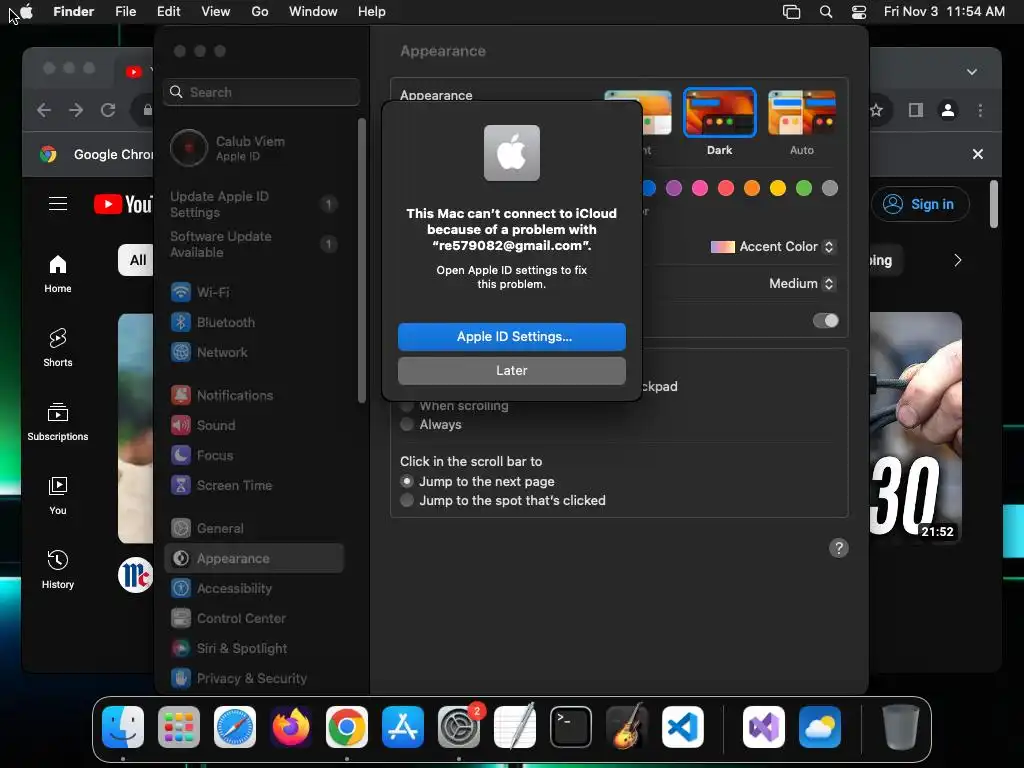The width and height of the screenshot is (1024, 768).
Task: Open Bluetooth settings in sidebar
Action: [x=255, y=322]
